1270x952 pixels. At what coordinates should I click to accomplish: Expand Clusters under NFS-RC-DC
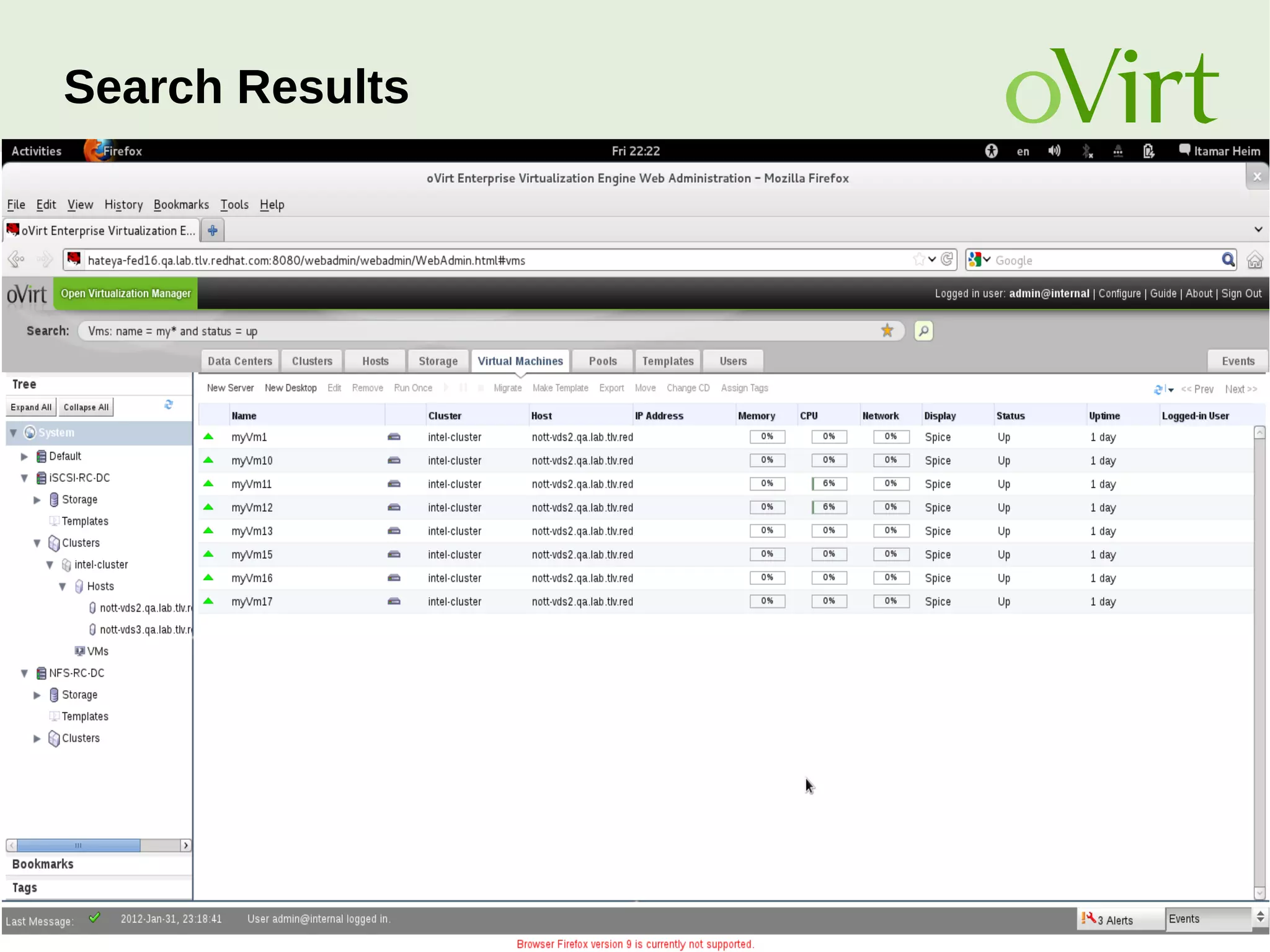(x=37, y=738)
